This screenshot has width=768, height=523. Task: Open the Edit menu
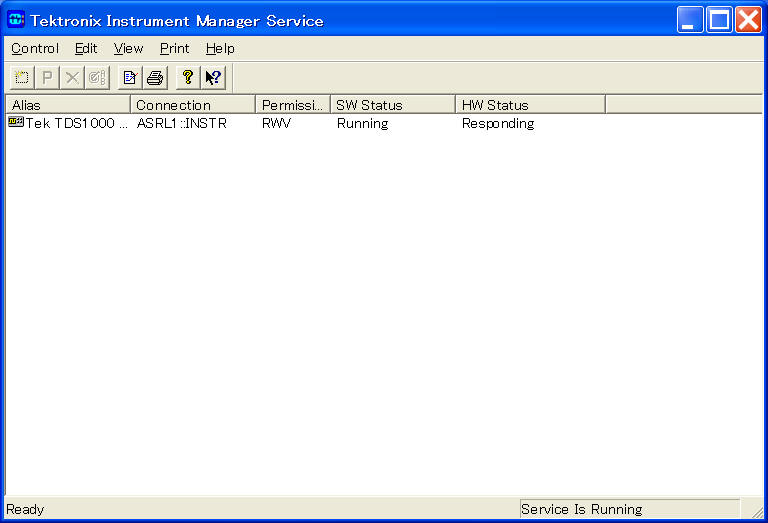[86, 48]
